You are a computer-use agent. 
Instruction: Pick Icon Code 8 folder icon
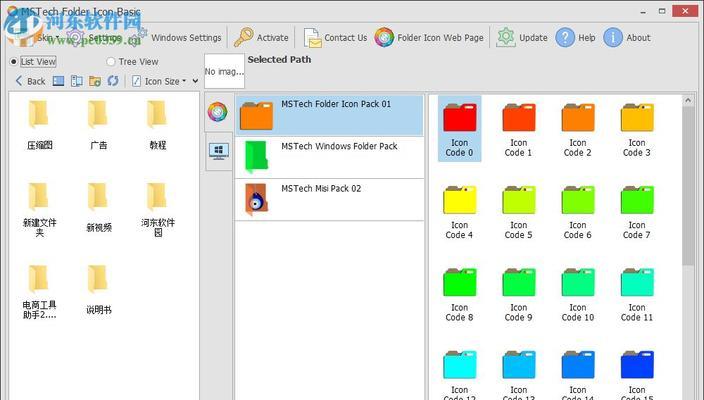459,294
